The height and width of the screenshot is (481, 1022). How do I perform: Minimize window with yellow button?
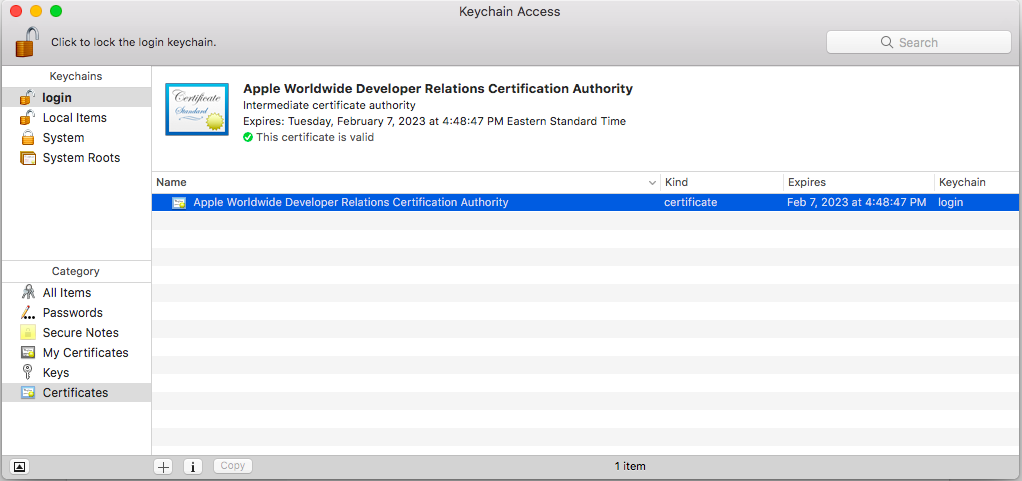36,11
